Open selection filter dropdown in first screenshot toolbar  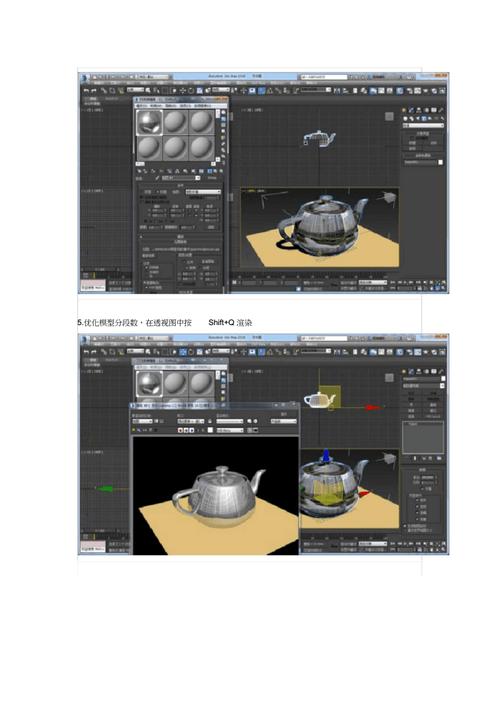(135, 90)
